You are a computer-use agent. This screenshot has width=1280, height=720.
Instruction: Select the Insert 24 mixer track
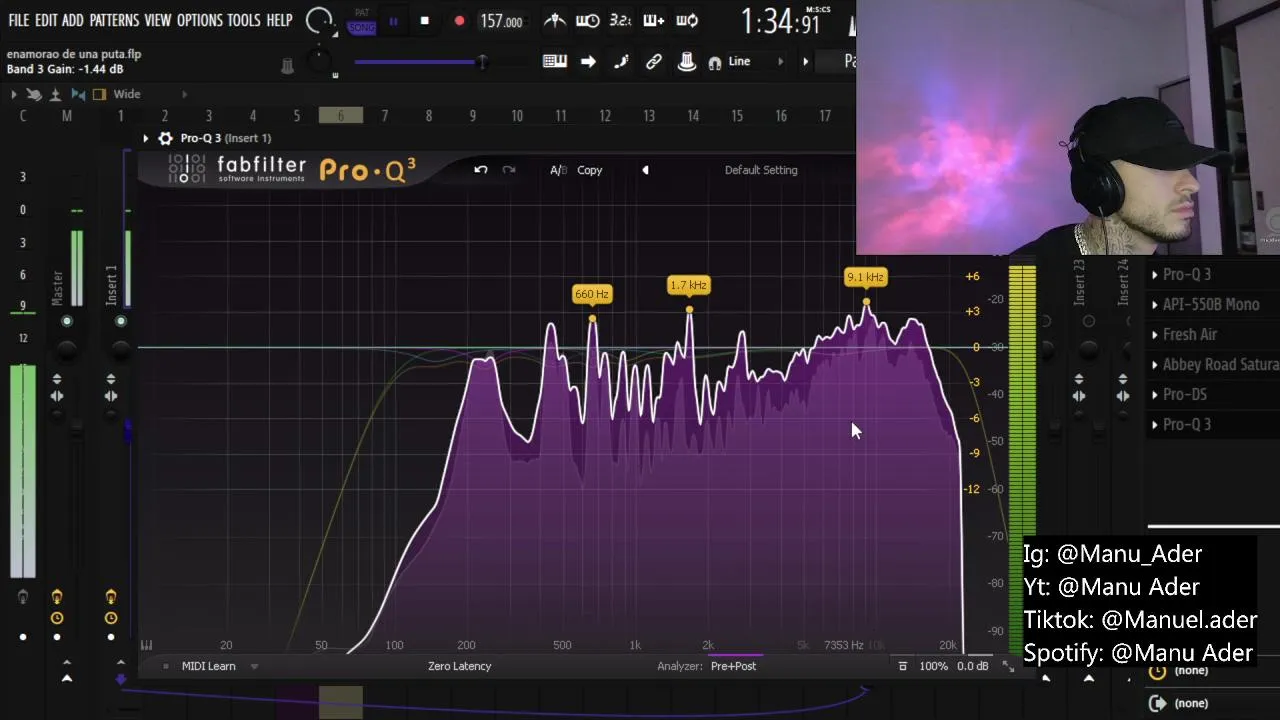1123,283
